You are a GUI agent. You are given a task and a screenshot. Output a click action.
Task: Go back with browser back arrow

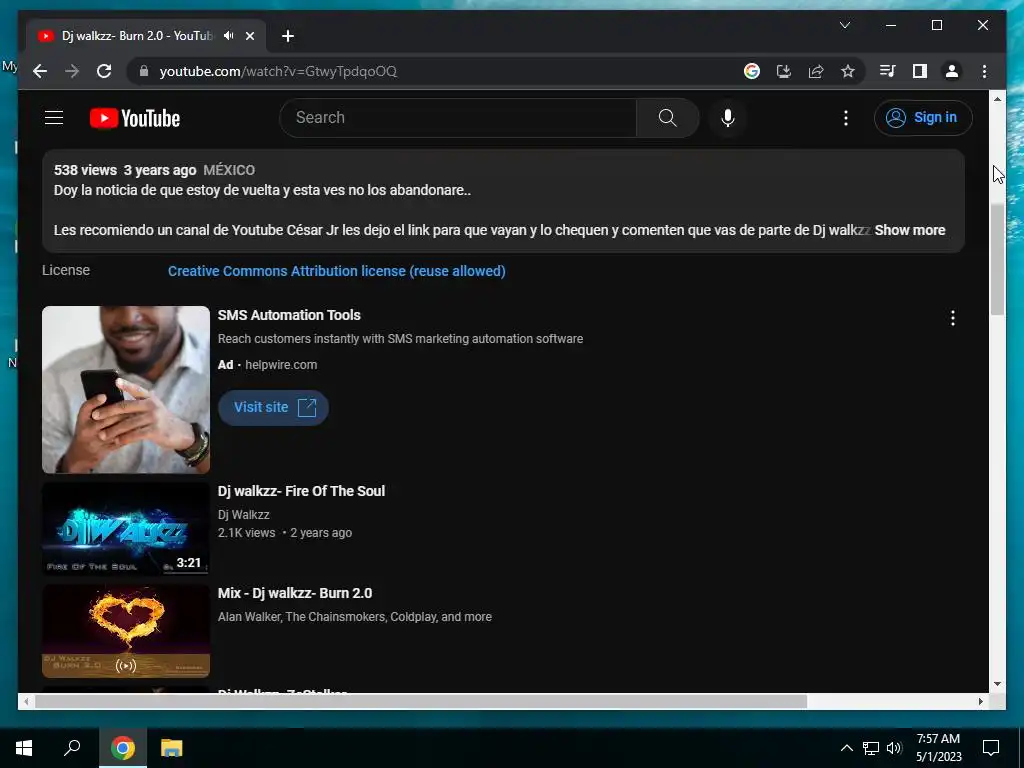click(40, 71)
